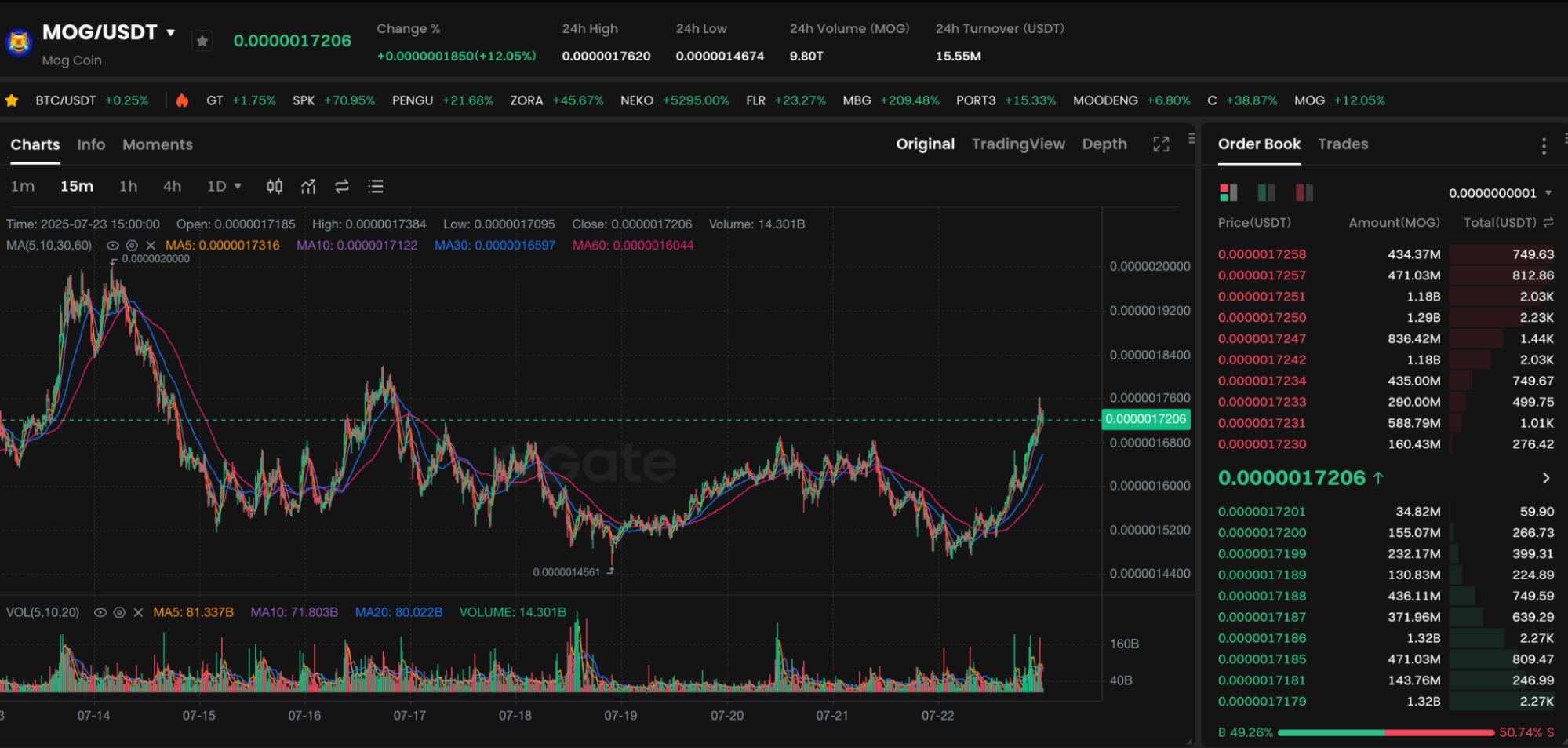This screenshot has width=1568, height=748.
Task: Click sell order at price 0.0000017230
Action: click(1385, 444)
